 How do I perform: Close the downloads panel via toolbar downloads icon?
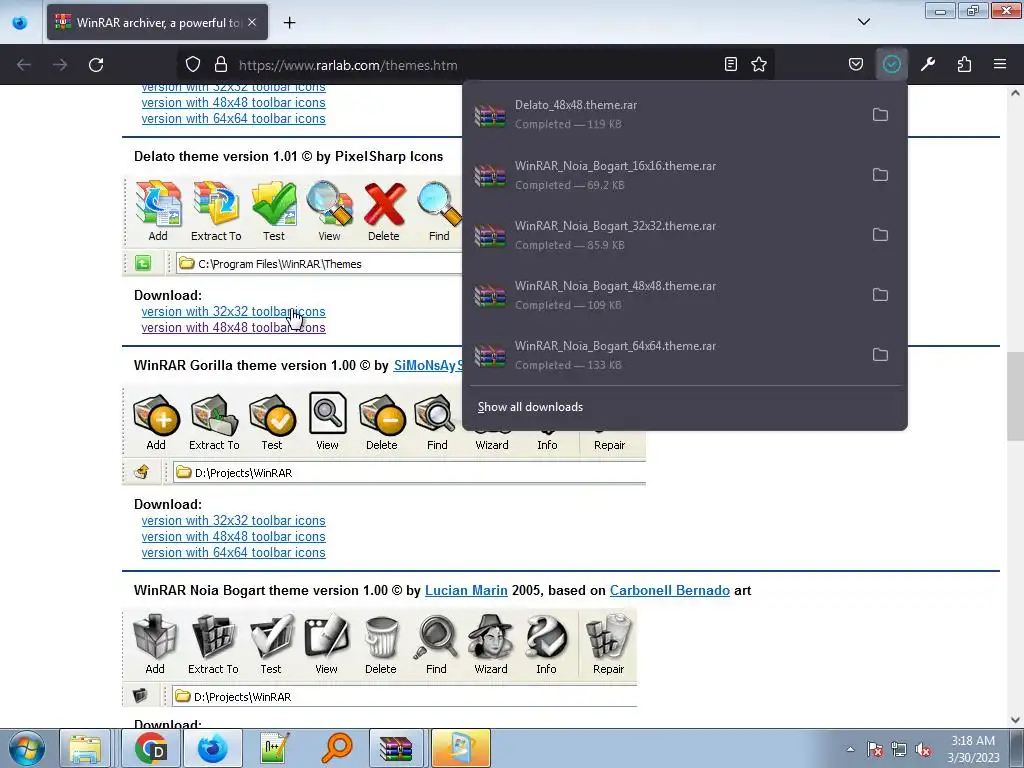tap(891, 65)
